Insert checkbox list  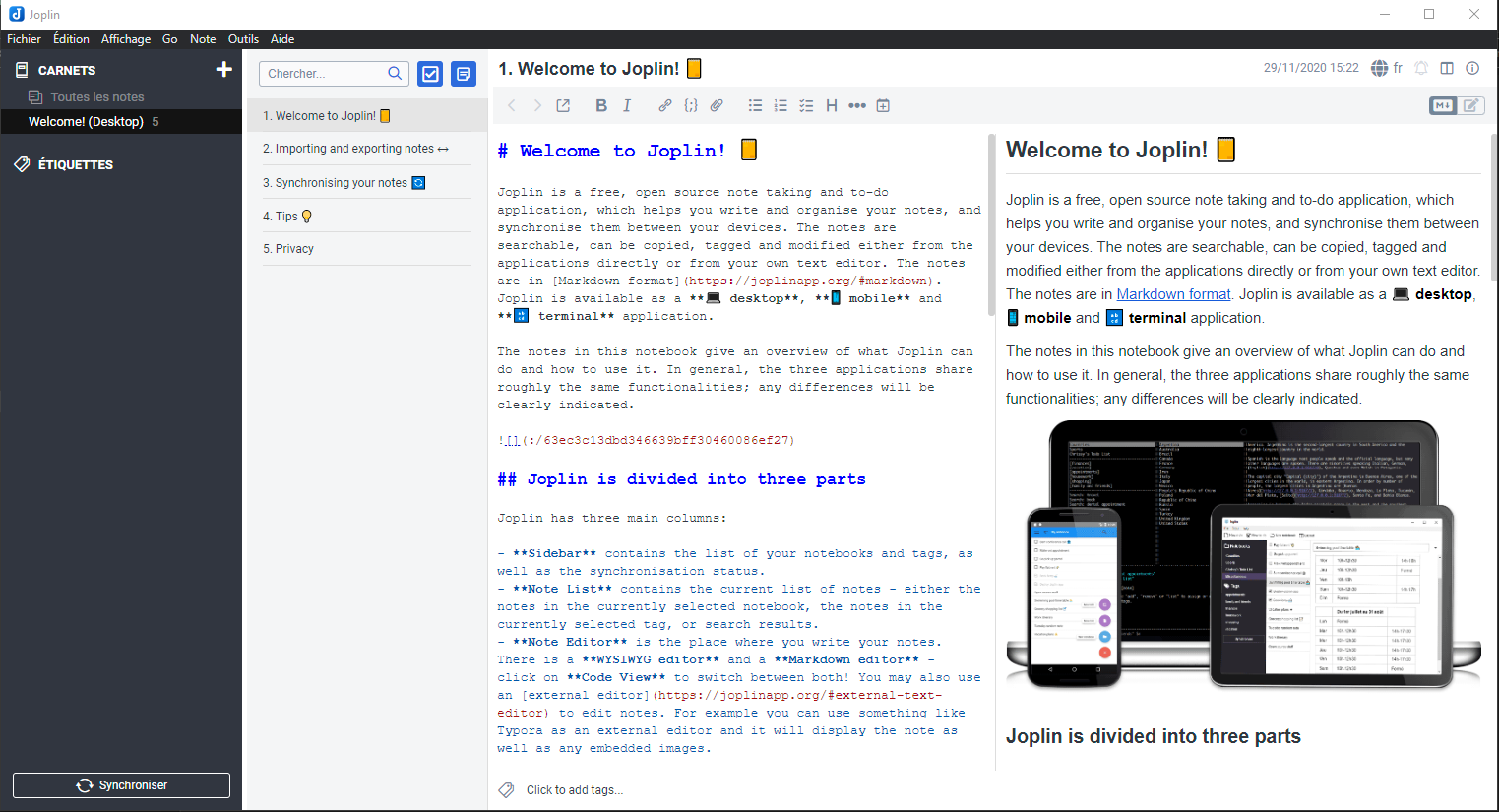pos(806,105)
